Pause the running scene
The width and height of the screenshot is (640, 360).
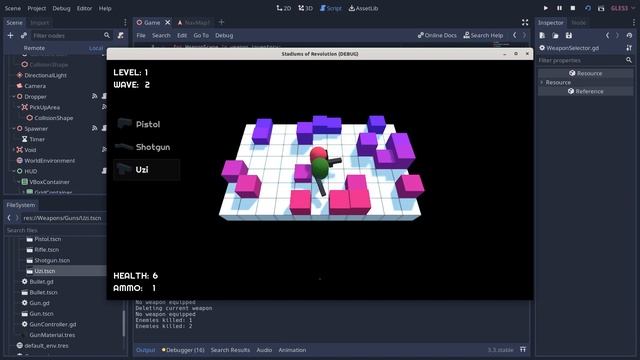tap(559, 8)
